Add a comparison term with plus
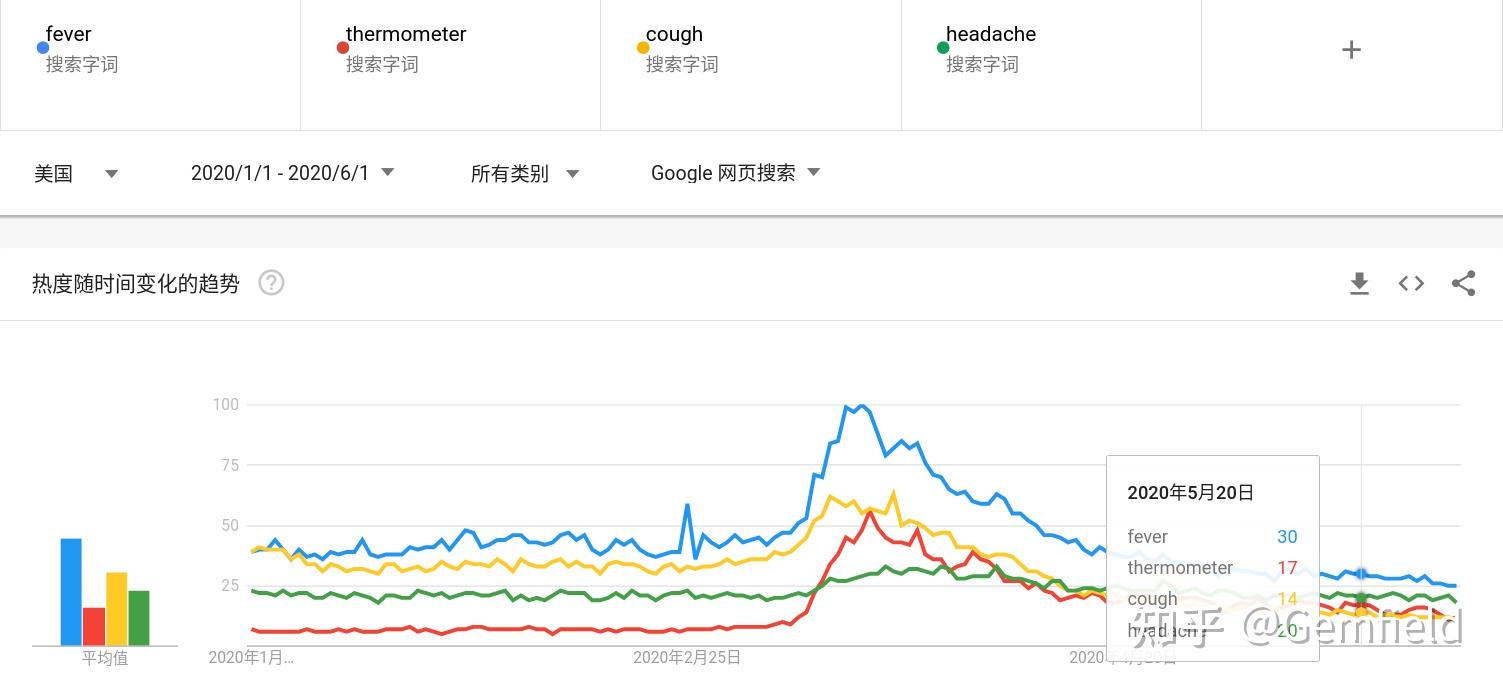Image resolution: width=1503 pixels, height=687 pixels. (1351, 50)
